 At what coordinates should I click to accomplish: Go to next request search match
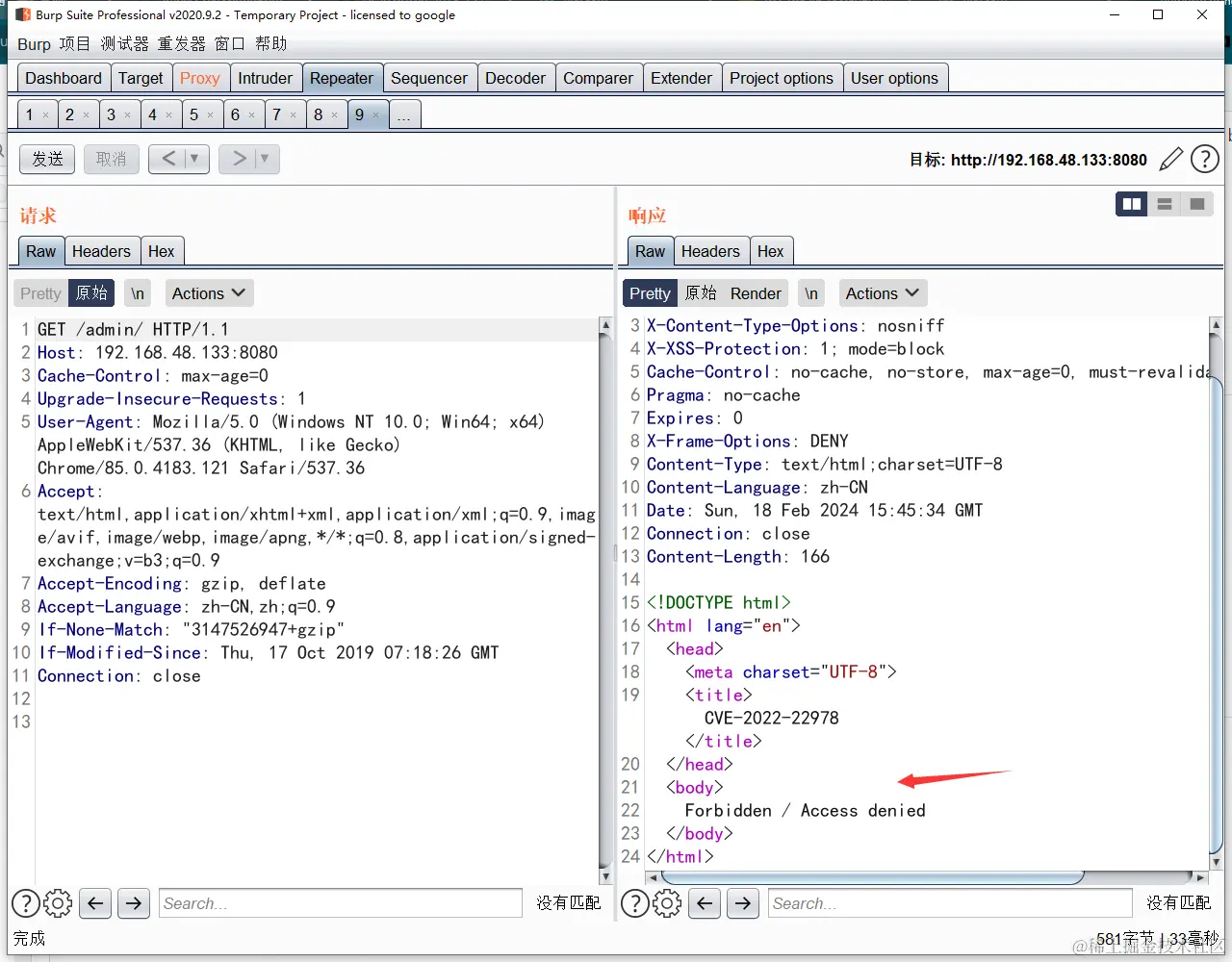134,903
